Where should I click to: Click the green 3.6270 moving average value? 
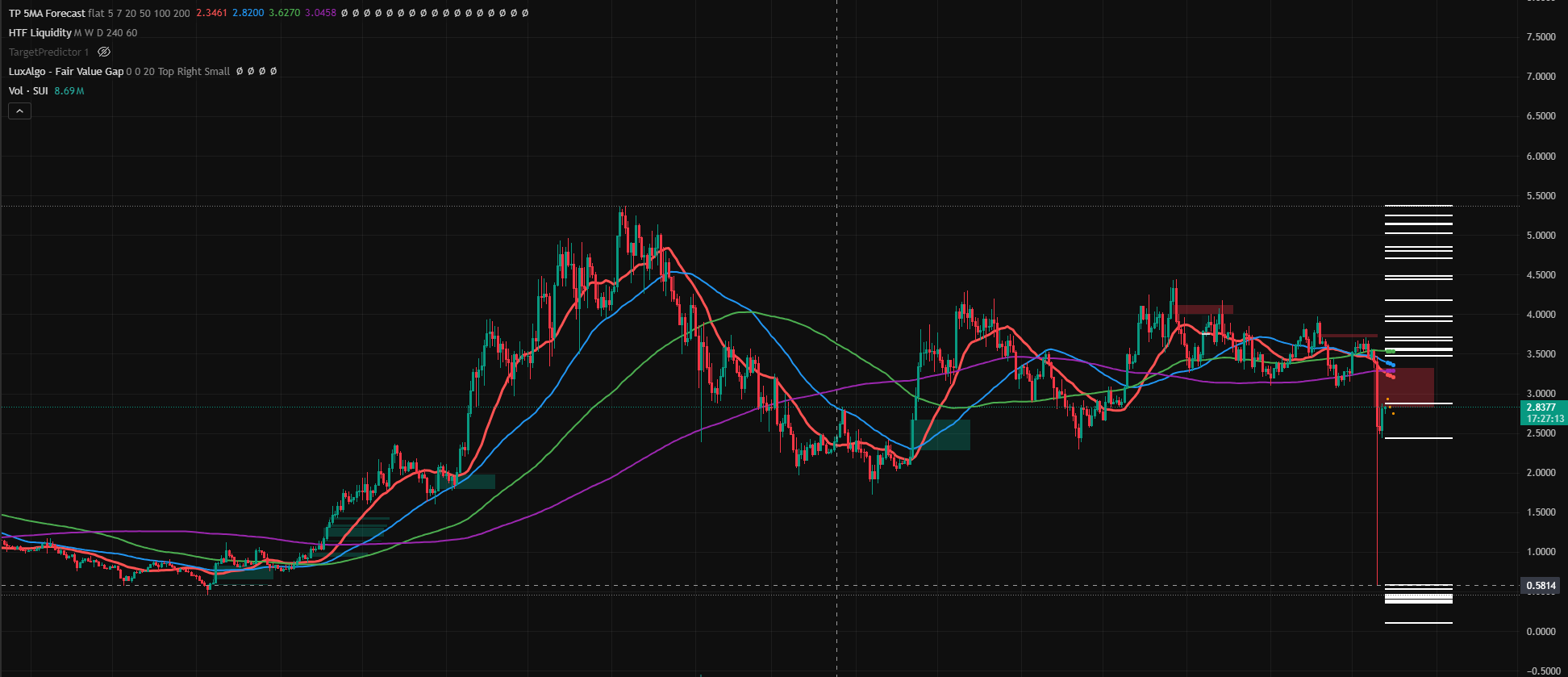click(x=284, y=14)
